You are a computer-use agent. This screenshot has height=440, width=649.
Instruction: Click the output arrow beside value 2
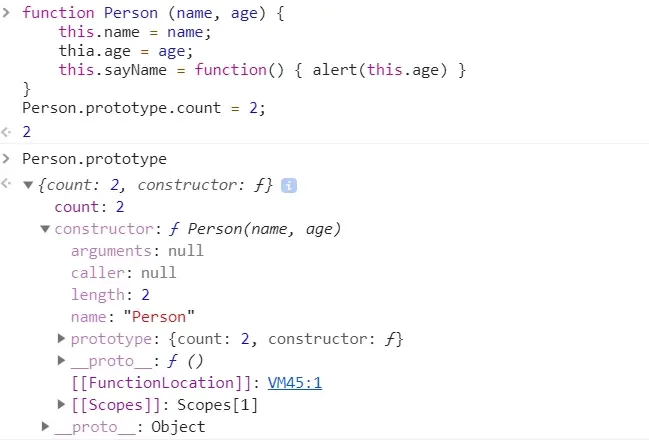tap(6, 132)
